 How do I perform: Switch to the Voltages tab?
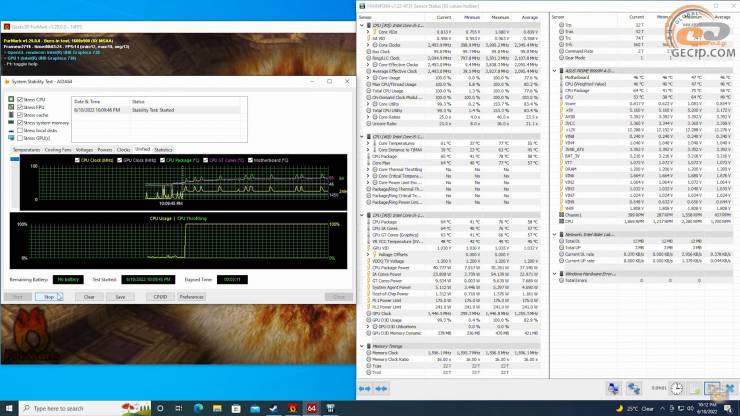[84, 150]
